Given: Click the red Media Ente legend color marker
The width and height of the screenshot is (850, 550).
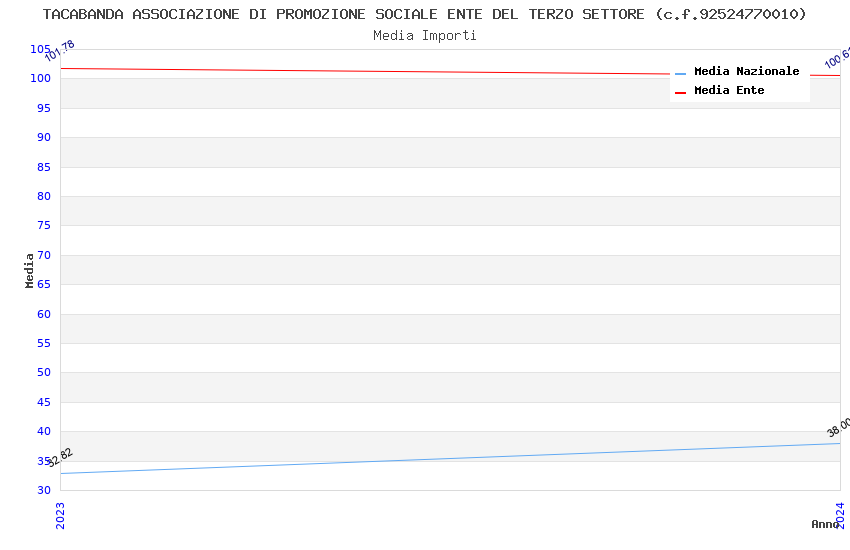Looking at the screenshot, I should click(x=680, y=93).
